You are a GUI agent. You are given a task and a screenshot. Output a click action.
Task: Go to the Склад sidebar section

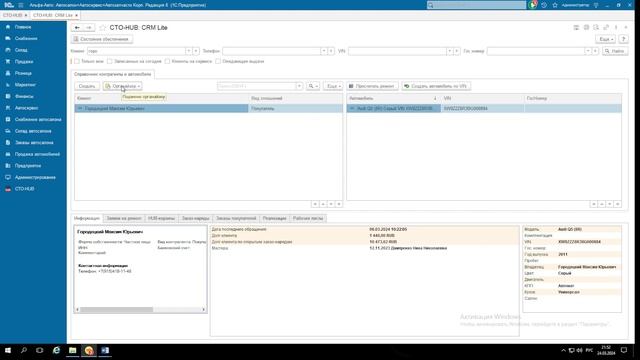pyautogui.click(x=21, y=50)
